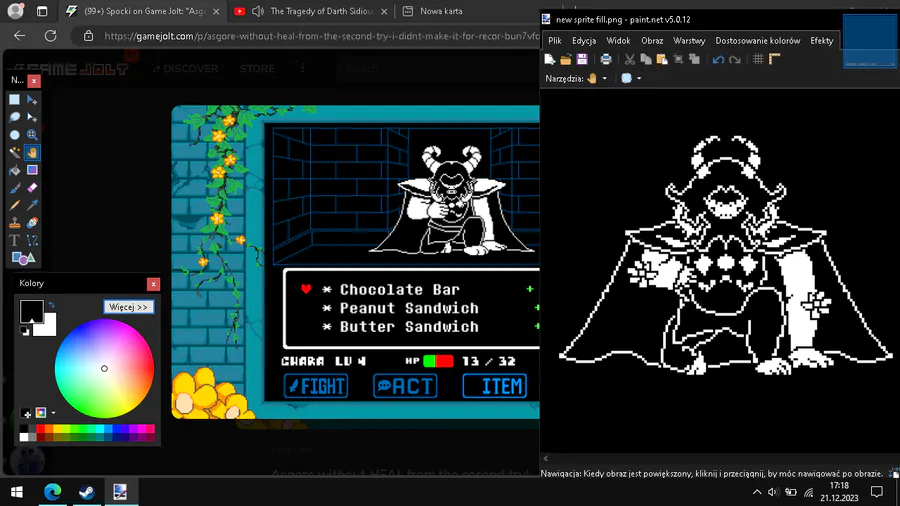Image resolution: width=900 pixels, height=506 pixels.
Task: Click the Print icon in paint.net
Action: (x=606, y=59)
